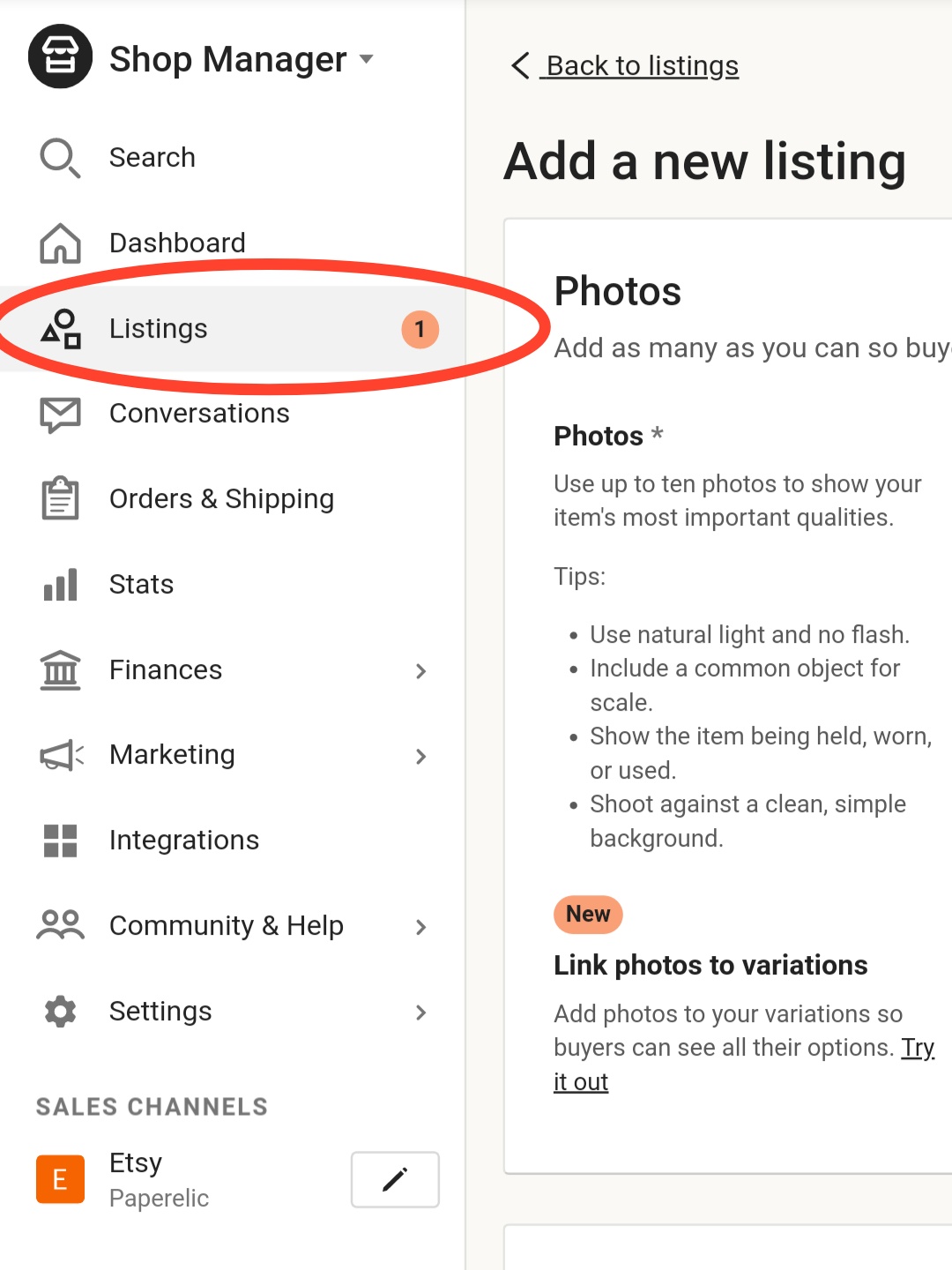Select the Orders & Shipping clipboard icon
Viewport: 952px width, 1270px height.
(x=58, y=498)
